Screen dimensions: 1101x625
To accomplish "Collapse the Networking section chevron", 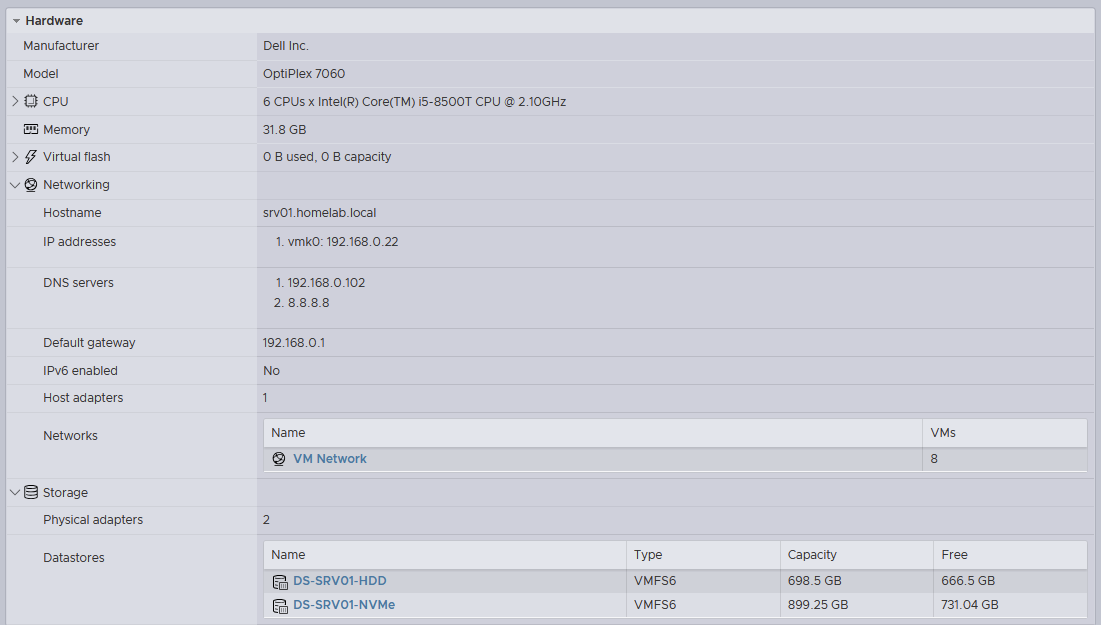I will (14, 185).
